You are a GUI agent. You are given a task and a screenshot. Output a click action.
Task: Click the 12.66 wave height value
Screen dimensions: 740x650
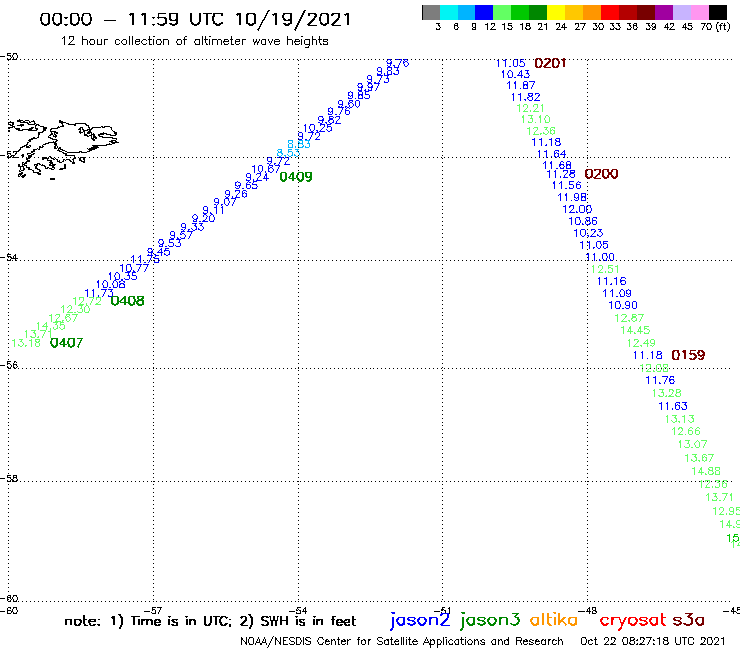(686, 431)
